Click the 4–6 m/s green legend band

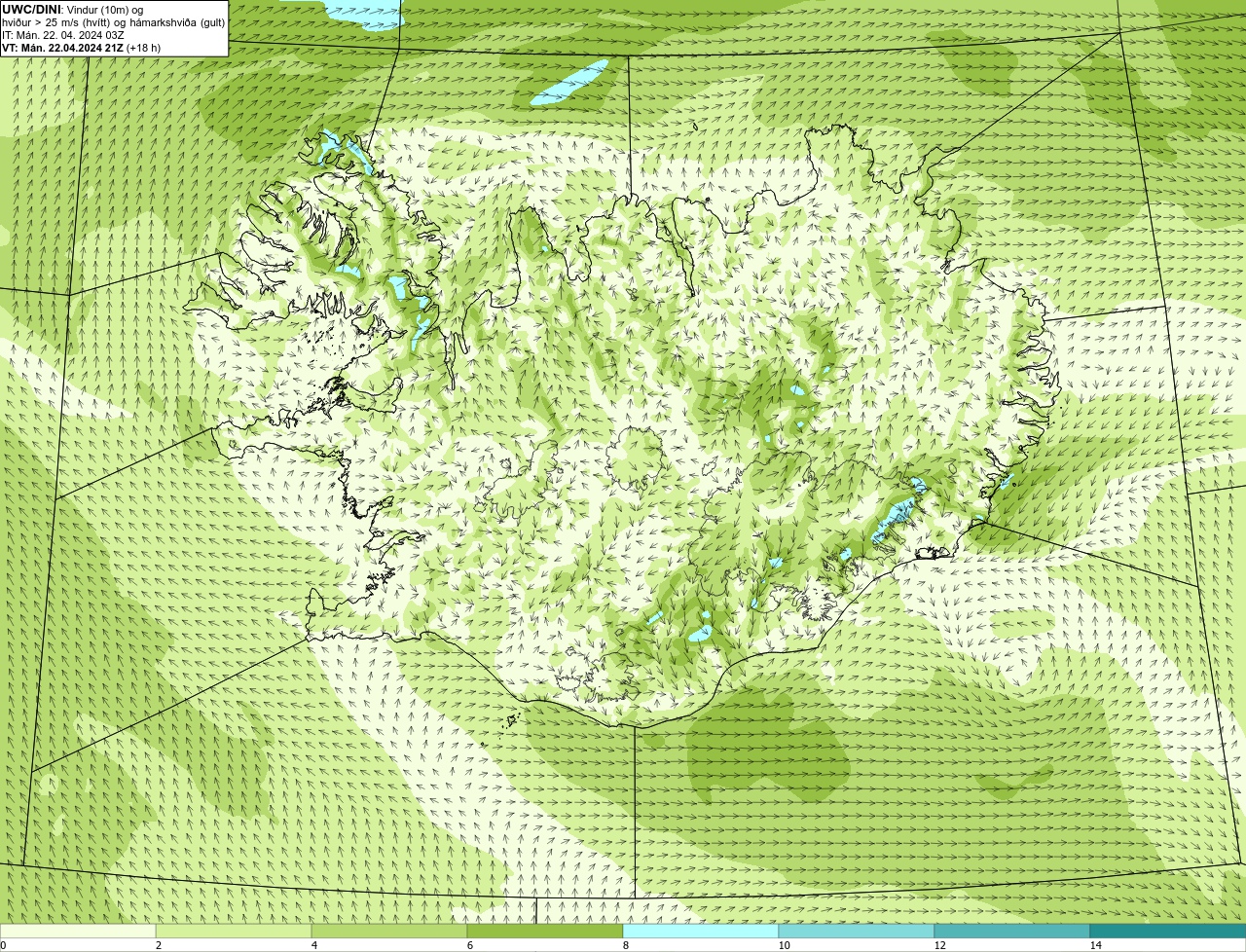click(x=389, y=931)
